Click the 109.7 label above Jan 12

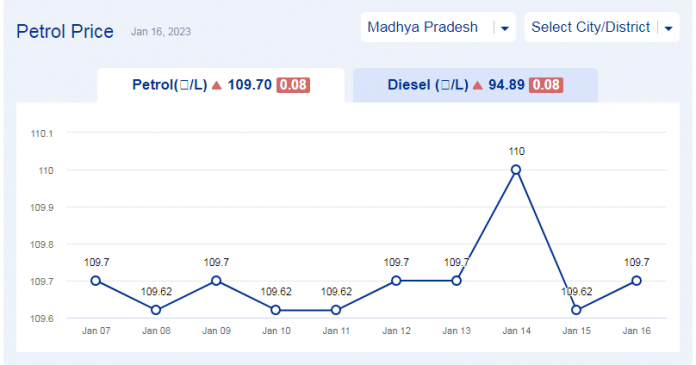click(x=396, y=262)
